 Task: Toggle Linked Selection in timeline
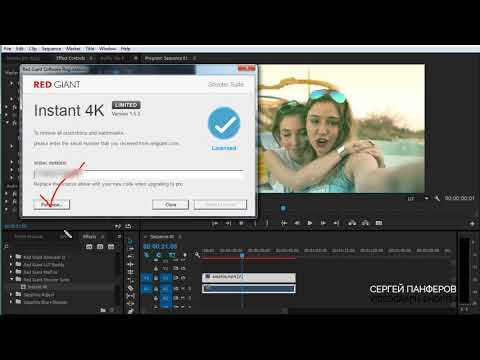[172, 255]
